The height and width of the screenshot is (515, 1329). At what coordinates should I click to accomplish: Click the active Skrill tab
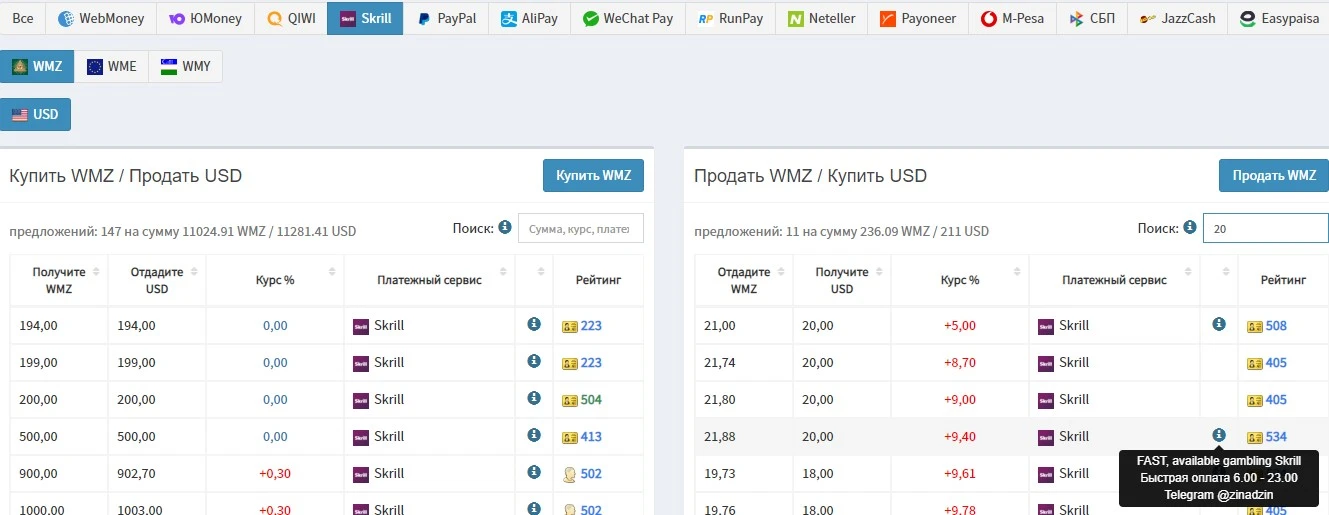click(365, 18)
